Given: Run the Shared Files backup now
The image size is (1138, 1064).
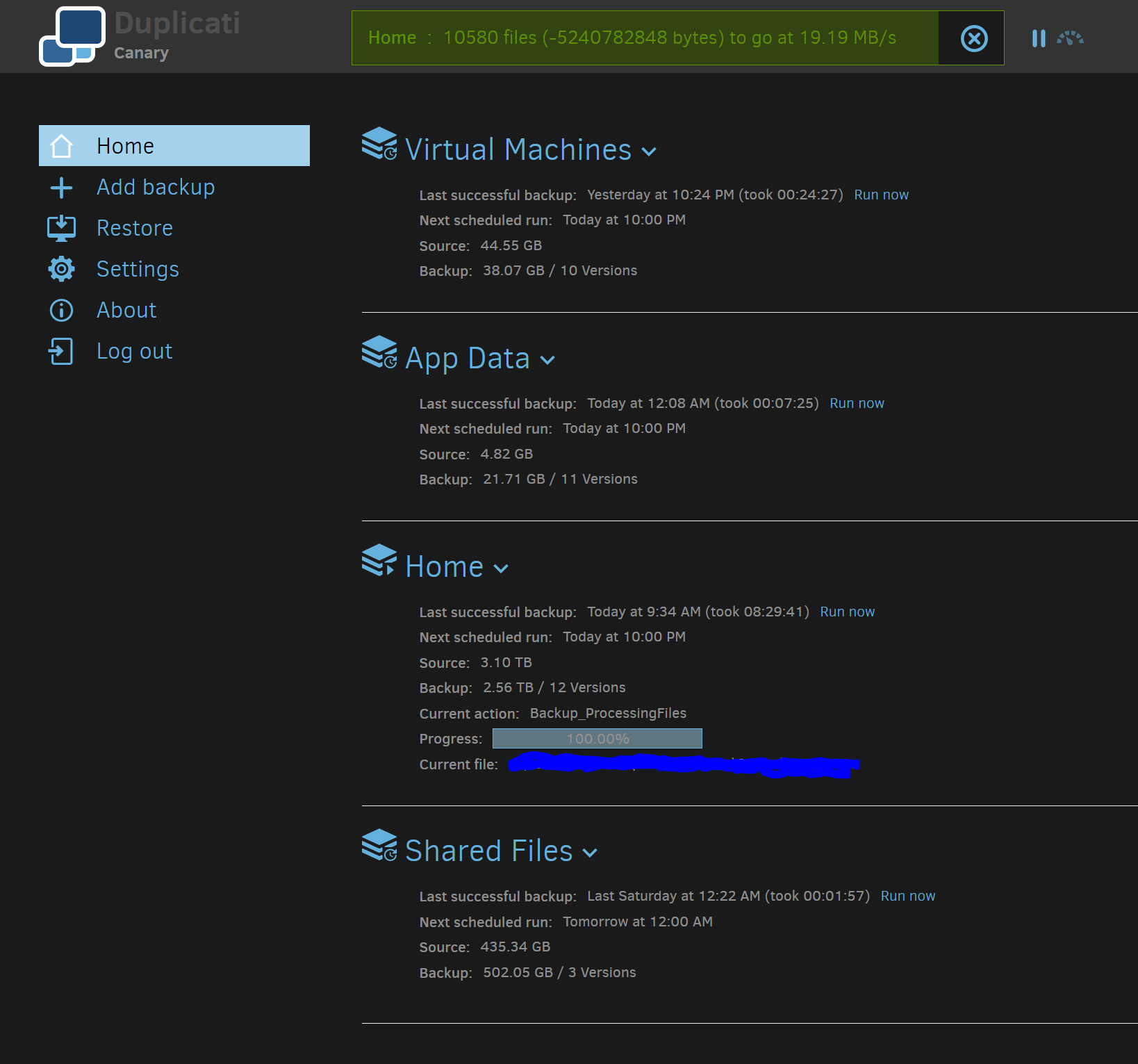Looking at the screenshot, I should coord(907,897).
